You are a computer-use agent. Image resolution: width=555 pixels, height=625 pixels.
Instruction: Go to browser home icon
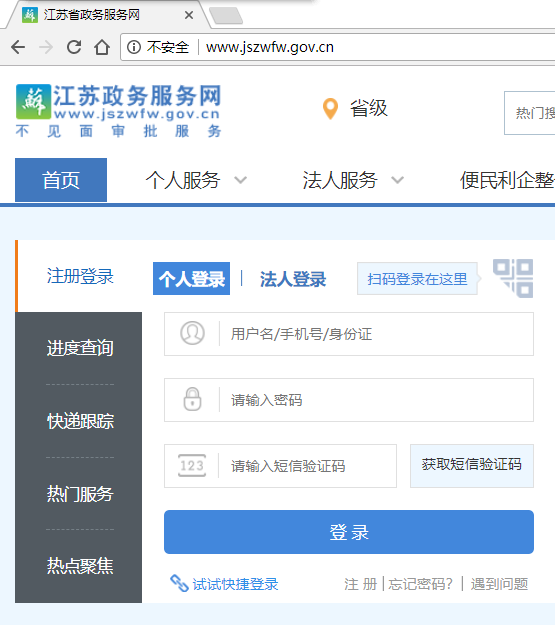pos(102,47)
